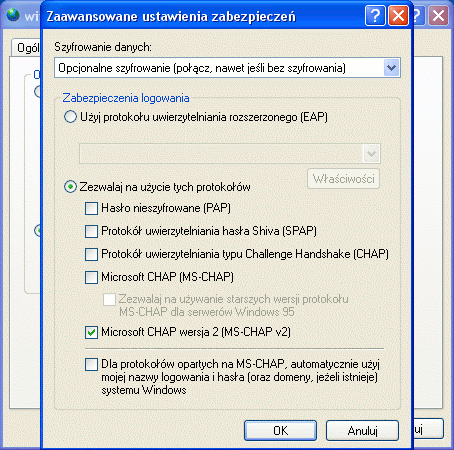
Task: Click the dialog title bar text
Action: [x=171, y=16]
